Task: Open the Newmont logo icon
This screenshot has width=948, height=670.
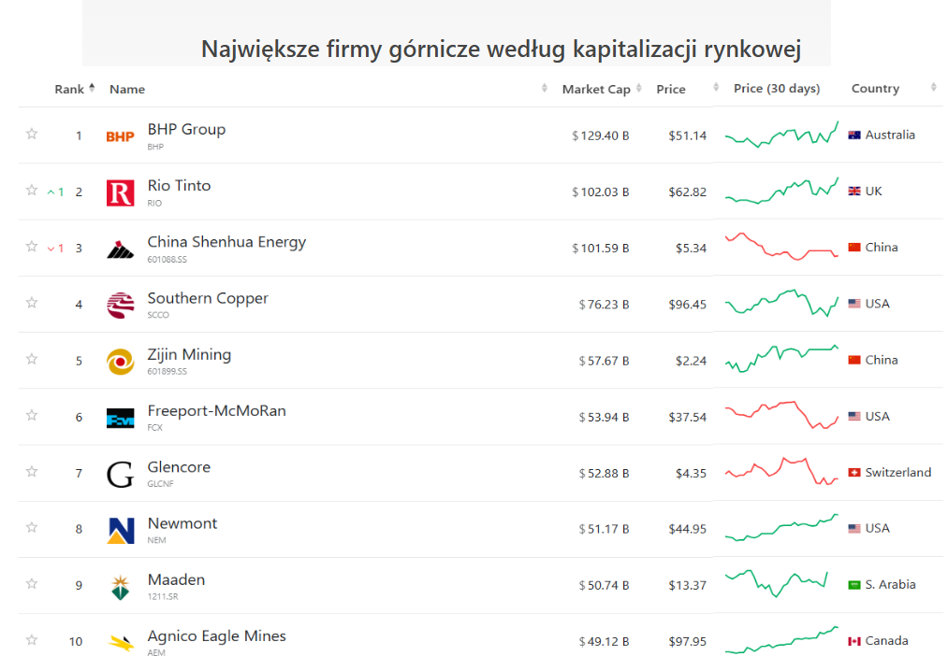Action: [x=120, y=530]
